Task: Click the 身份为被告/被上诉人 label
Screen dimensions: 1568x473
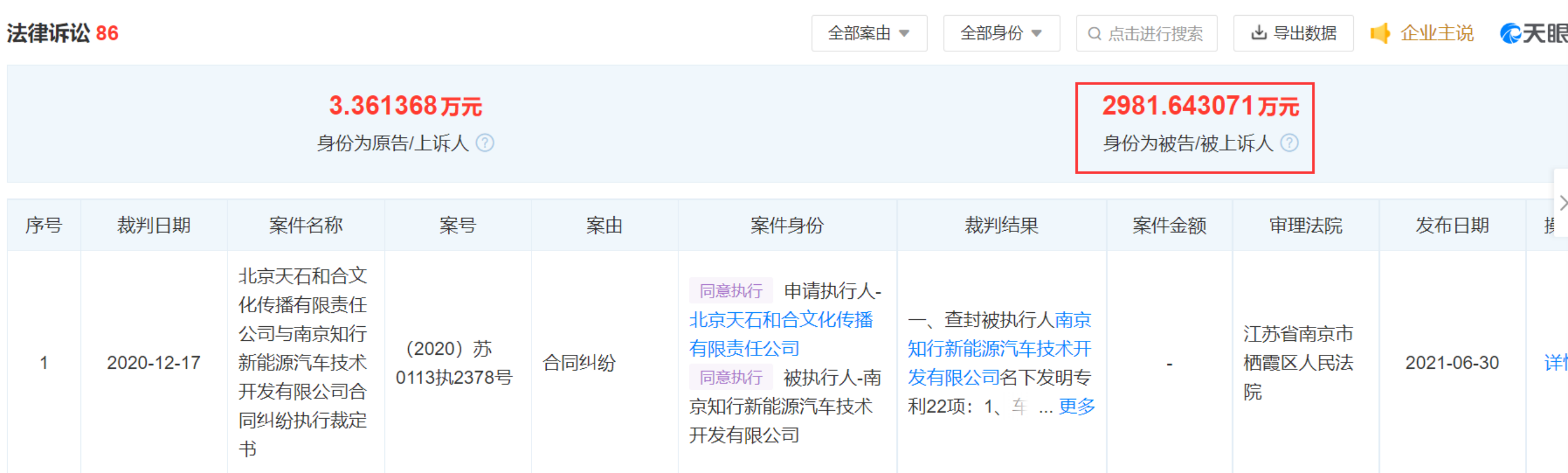Action: (1188, 143)
